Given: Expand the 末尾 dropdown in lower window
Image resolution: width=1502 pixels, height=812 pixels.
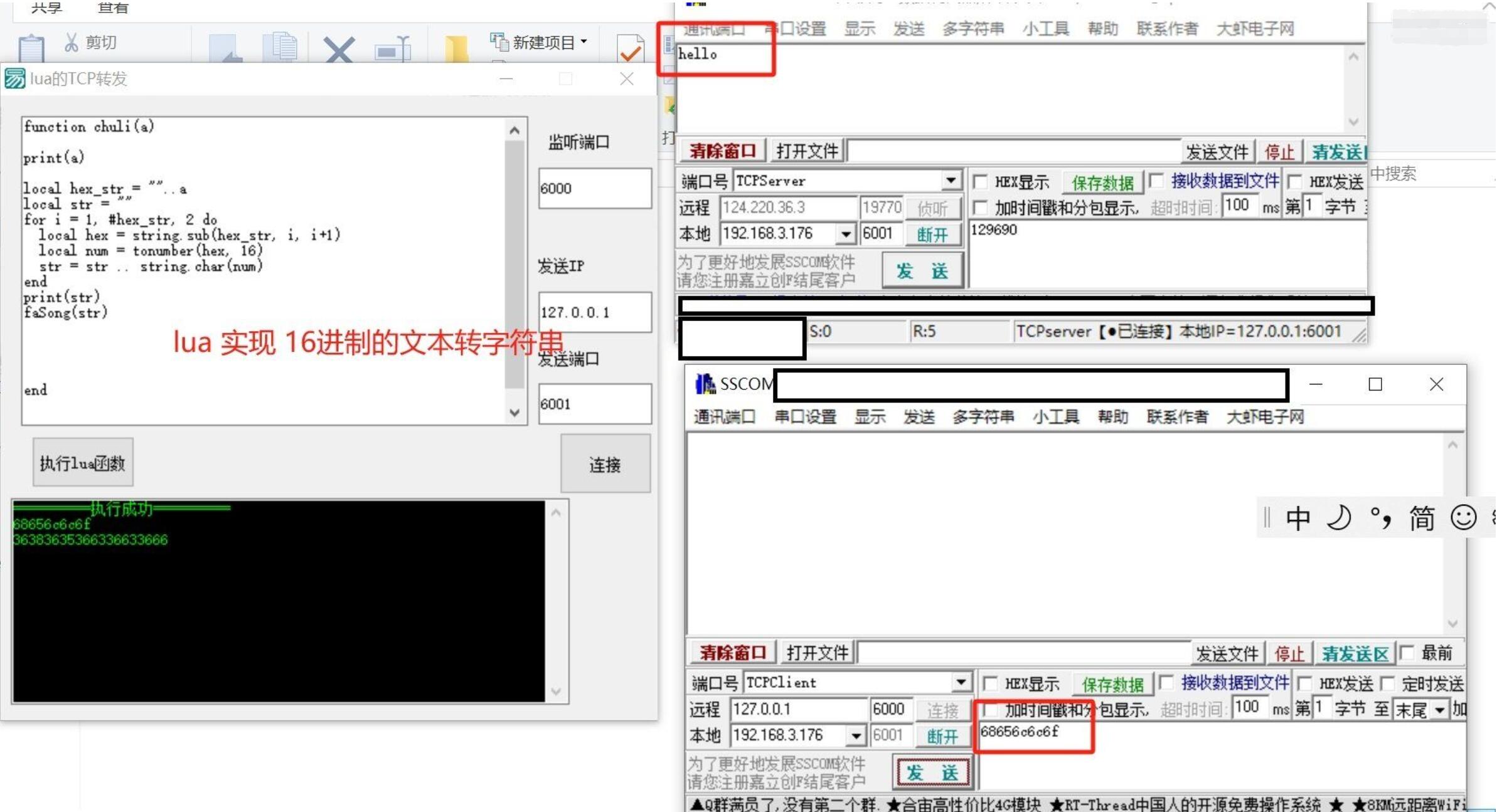Looking at the screenshot, I should click(x=1440, y=710).
